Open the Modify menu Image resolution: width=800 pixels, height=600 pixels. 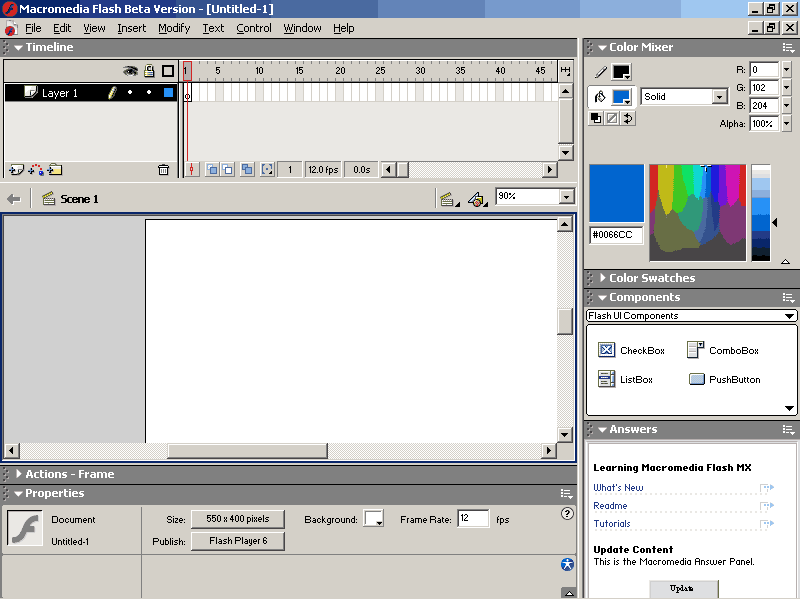[174, 28]
